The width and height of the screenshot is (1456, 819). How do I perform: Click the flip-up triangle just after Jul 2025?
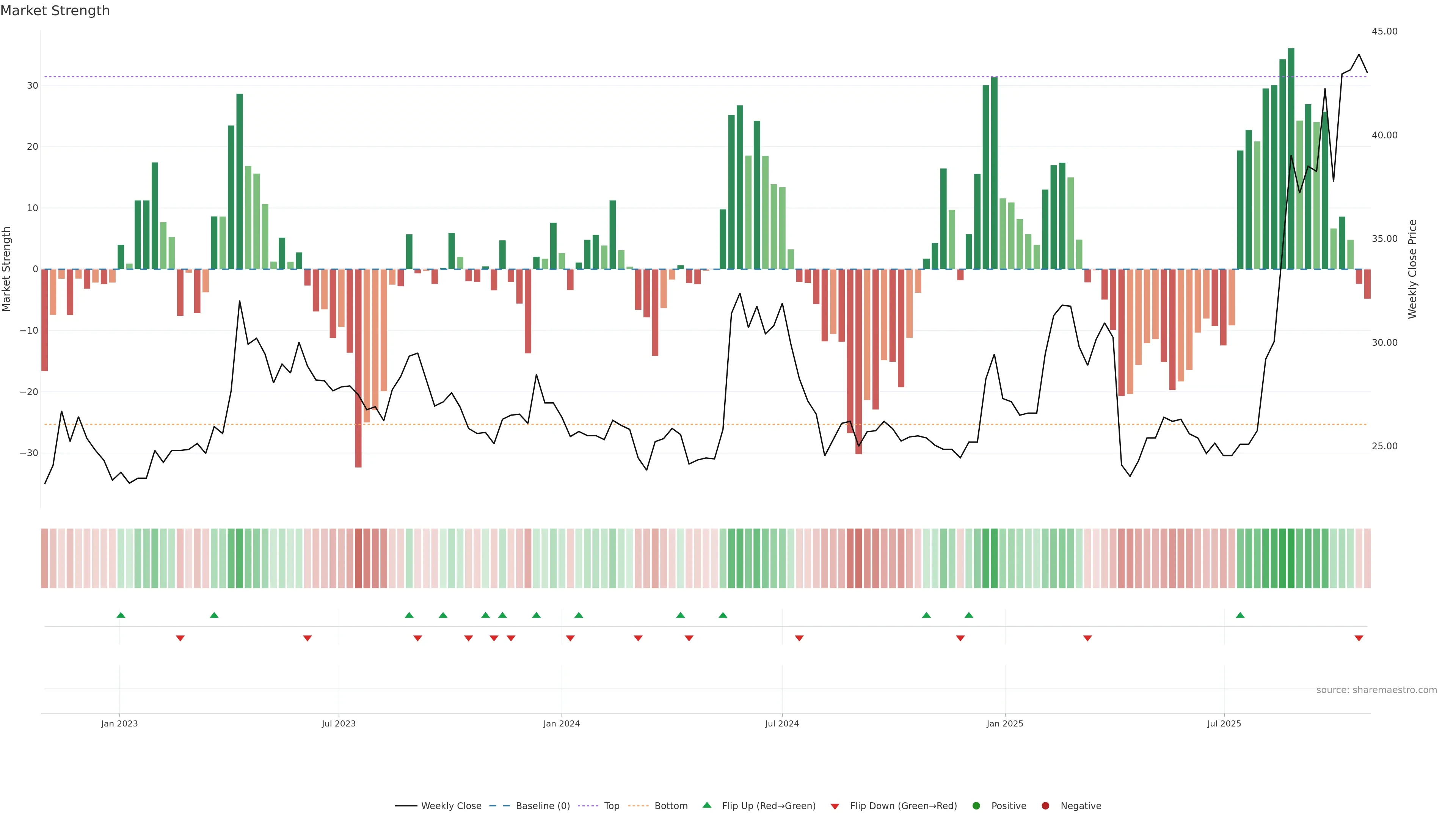pos(1240,615)
